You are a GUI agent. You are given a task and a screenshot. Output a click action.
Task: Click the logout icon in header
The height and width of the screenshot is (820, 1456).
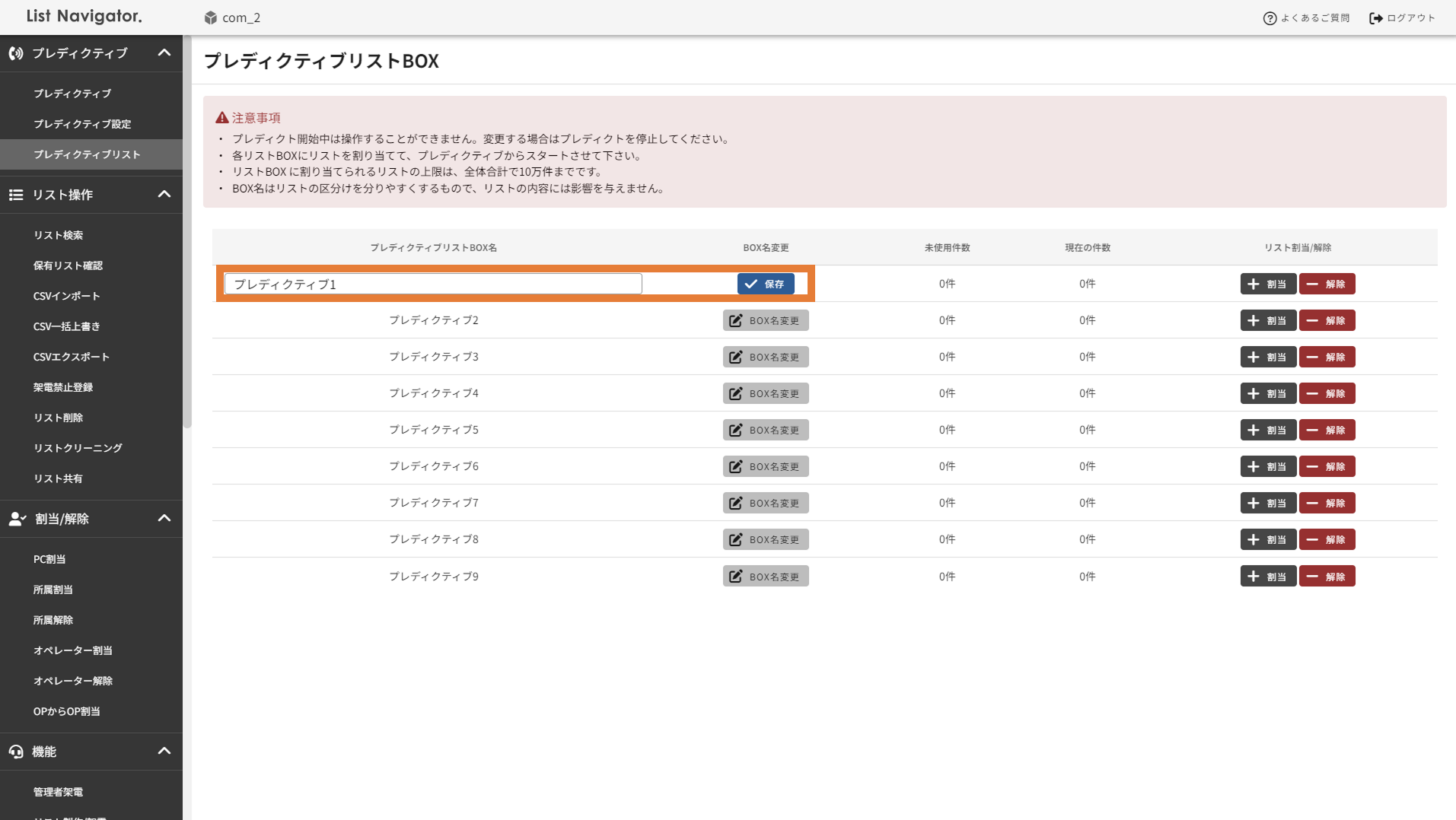pos(1375,18)
